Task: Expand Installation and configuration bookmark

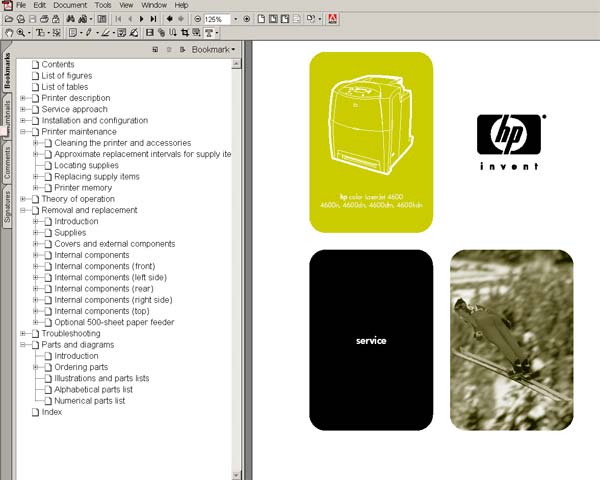Action: coord(23,120)
